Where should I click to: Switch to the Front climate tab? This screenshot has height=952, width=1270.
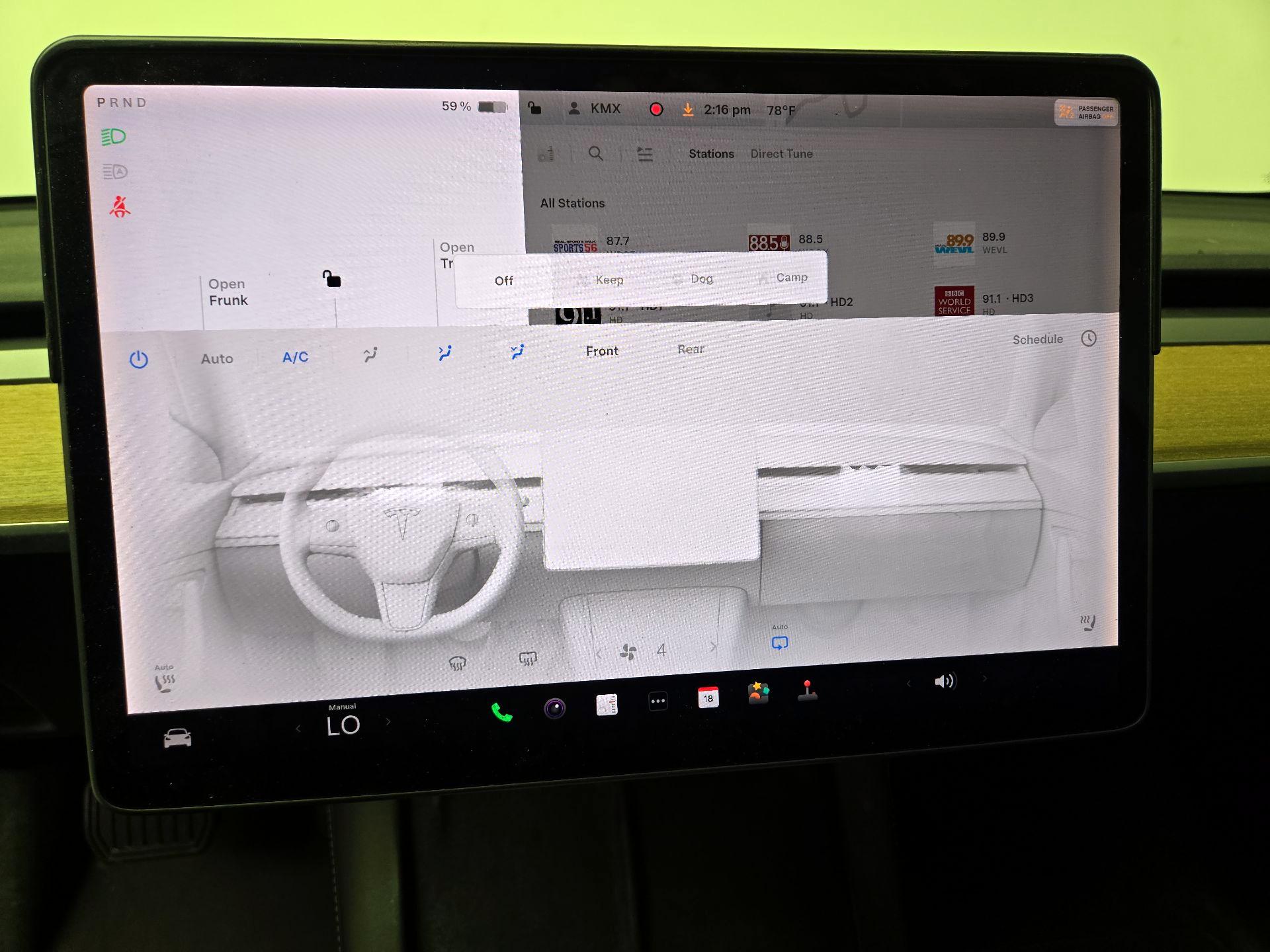tap(601, 351)
